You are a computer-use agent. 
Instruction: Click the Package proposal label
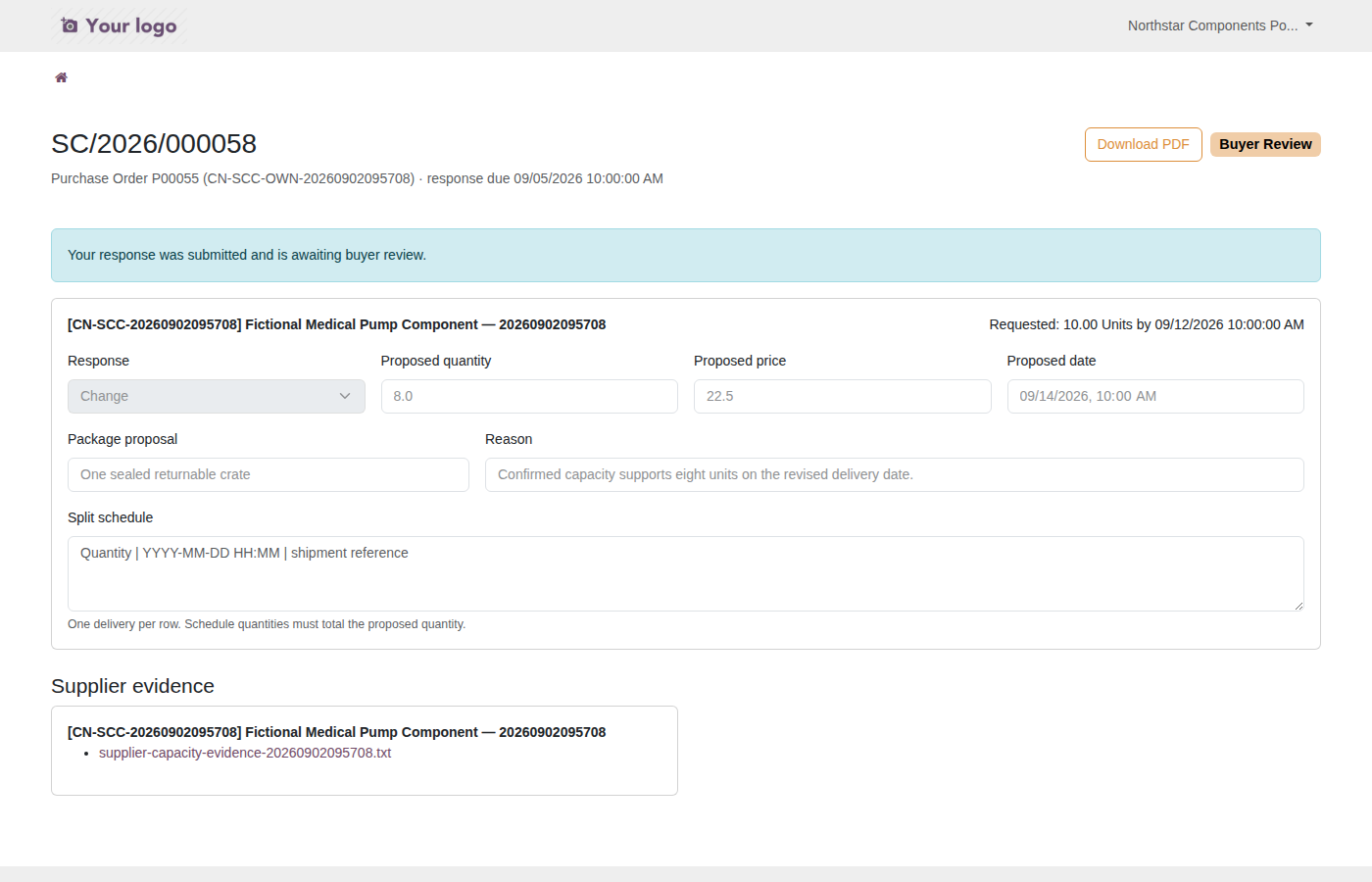coord(122,439)
